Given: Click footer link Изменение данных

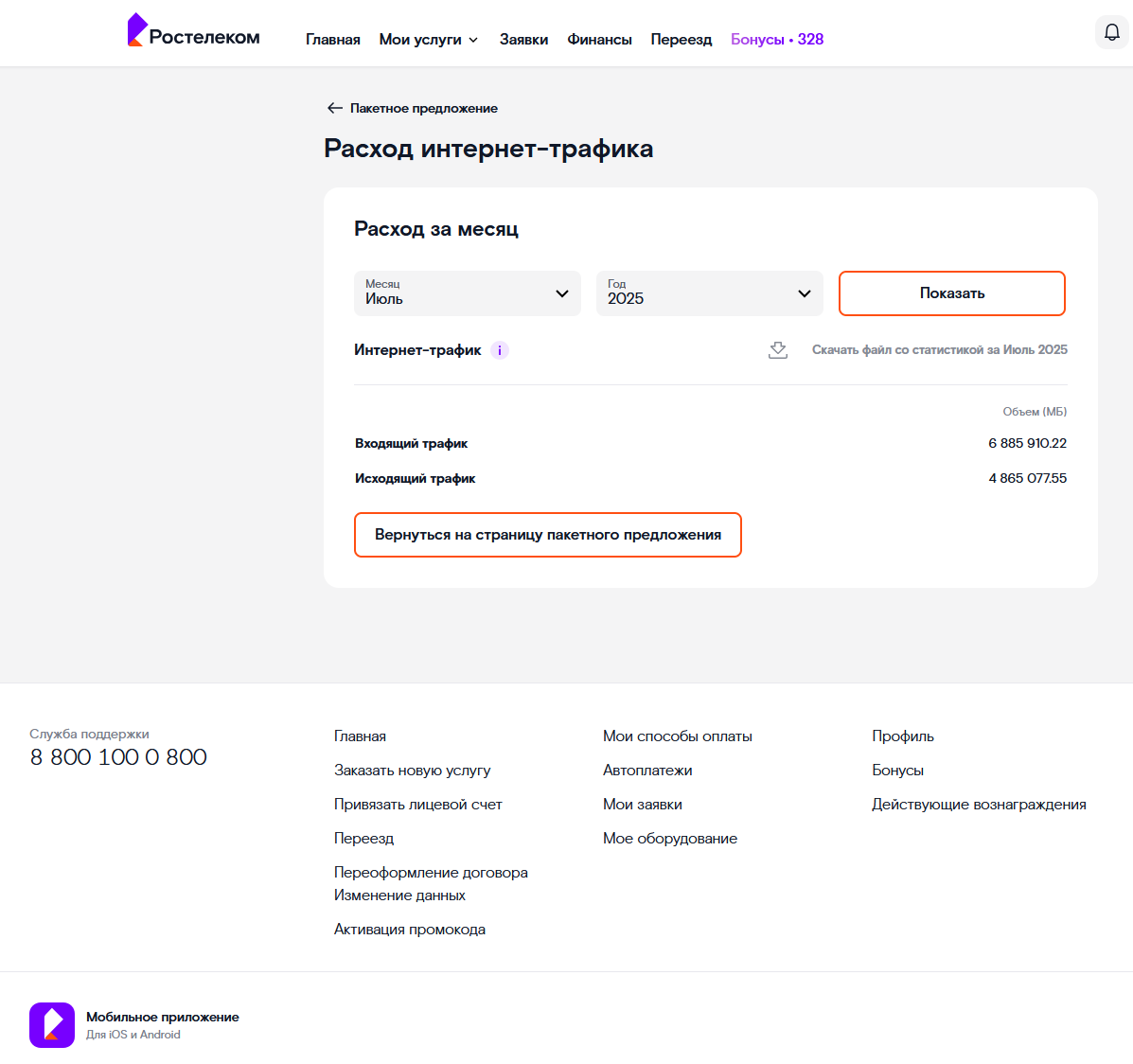Looking at the screenshot, I should coord(399,895).
